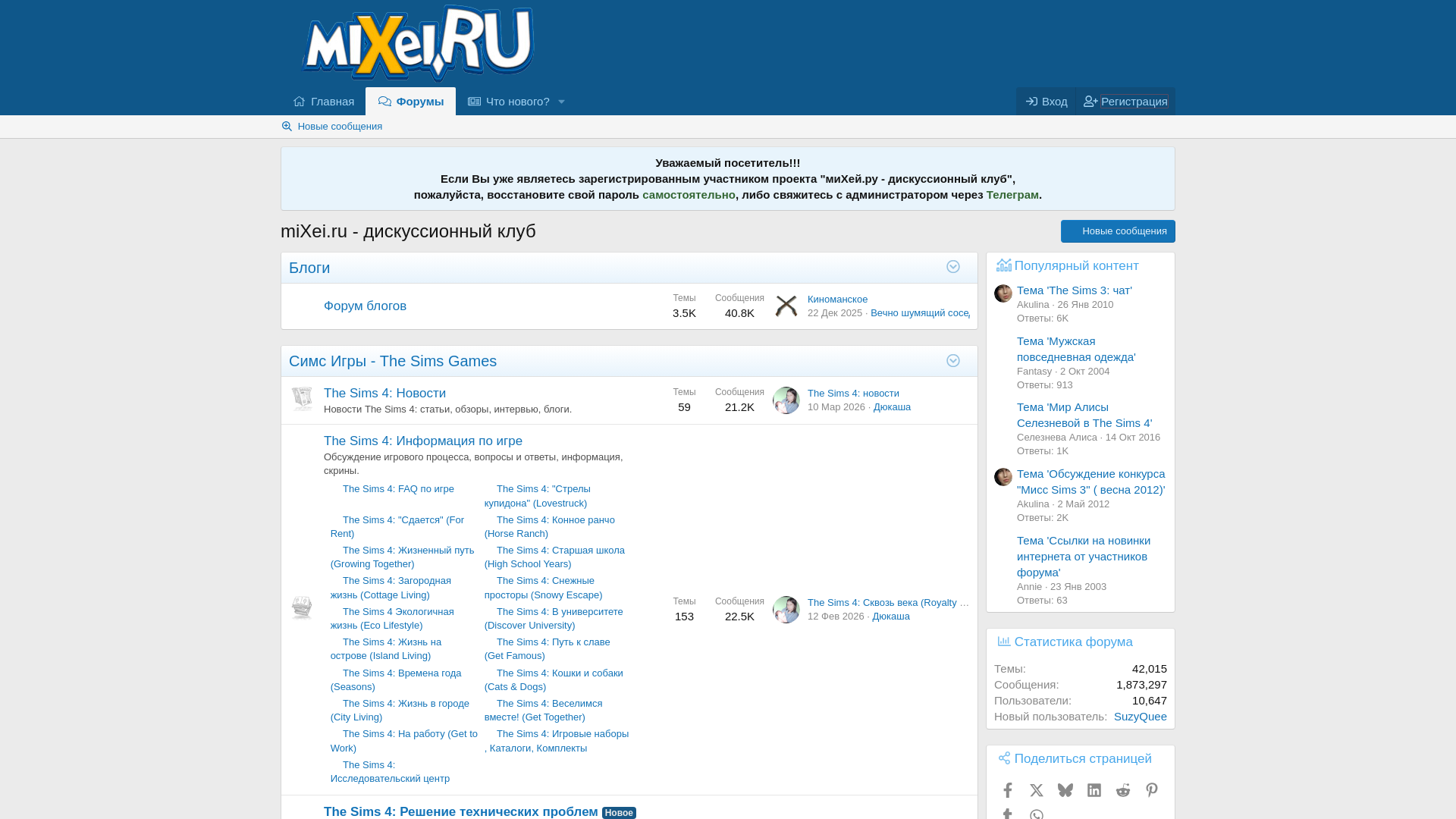Share the page on Reddit
Viewport: 1456px width, 819px height.
(x=1123, y=790)
